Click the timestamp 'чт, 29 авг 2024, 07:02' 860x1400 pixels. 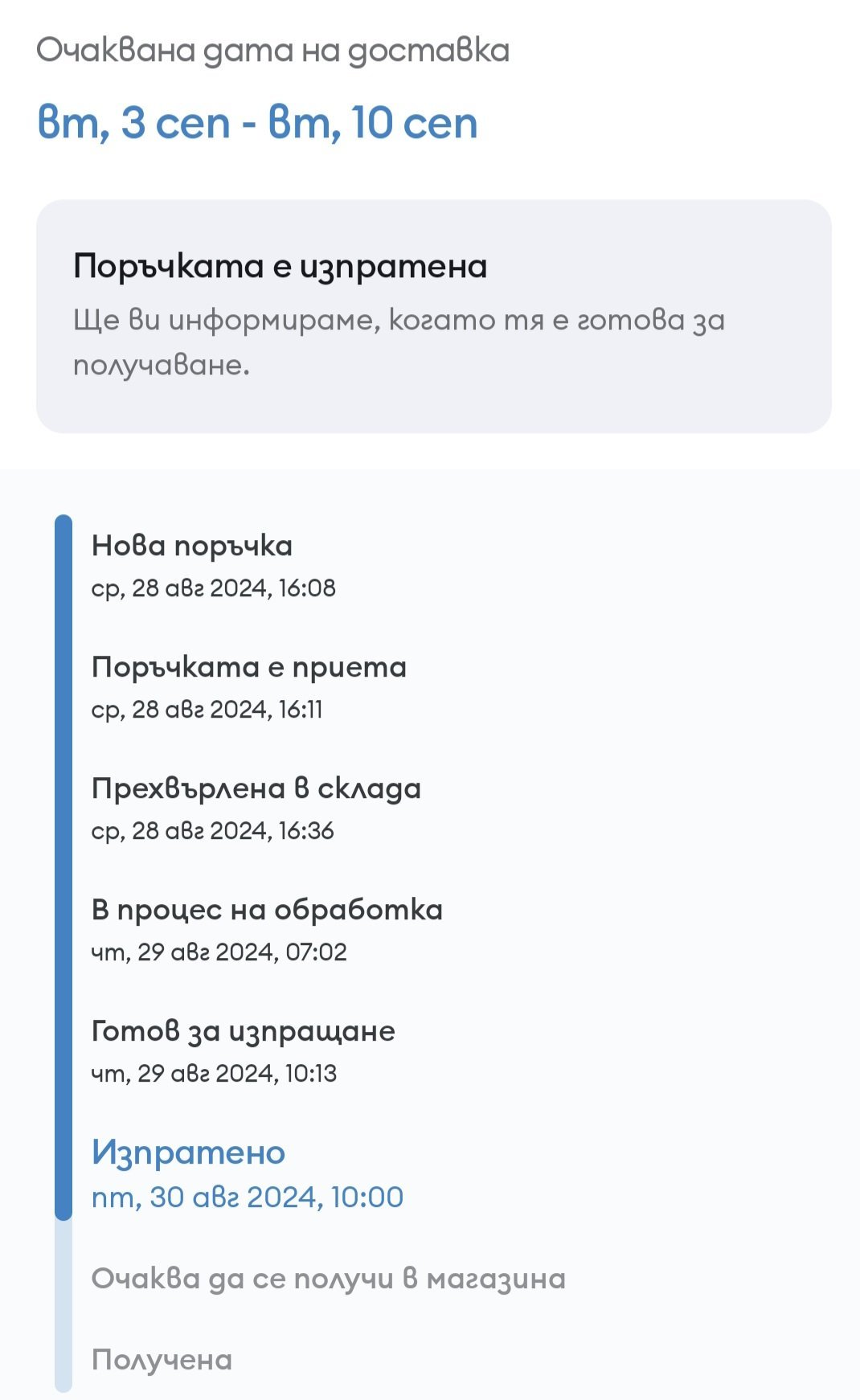click(219, 952)
